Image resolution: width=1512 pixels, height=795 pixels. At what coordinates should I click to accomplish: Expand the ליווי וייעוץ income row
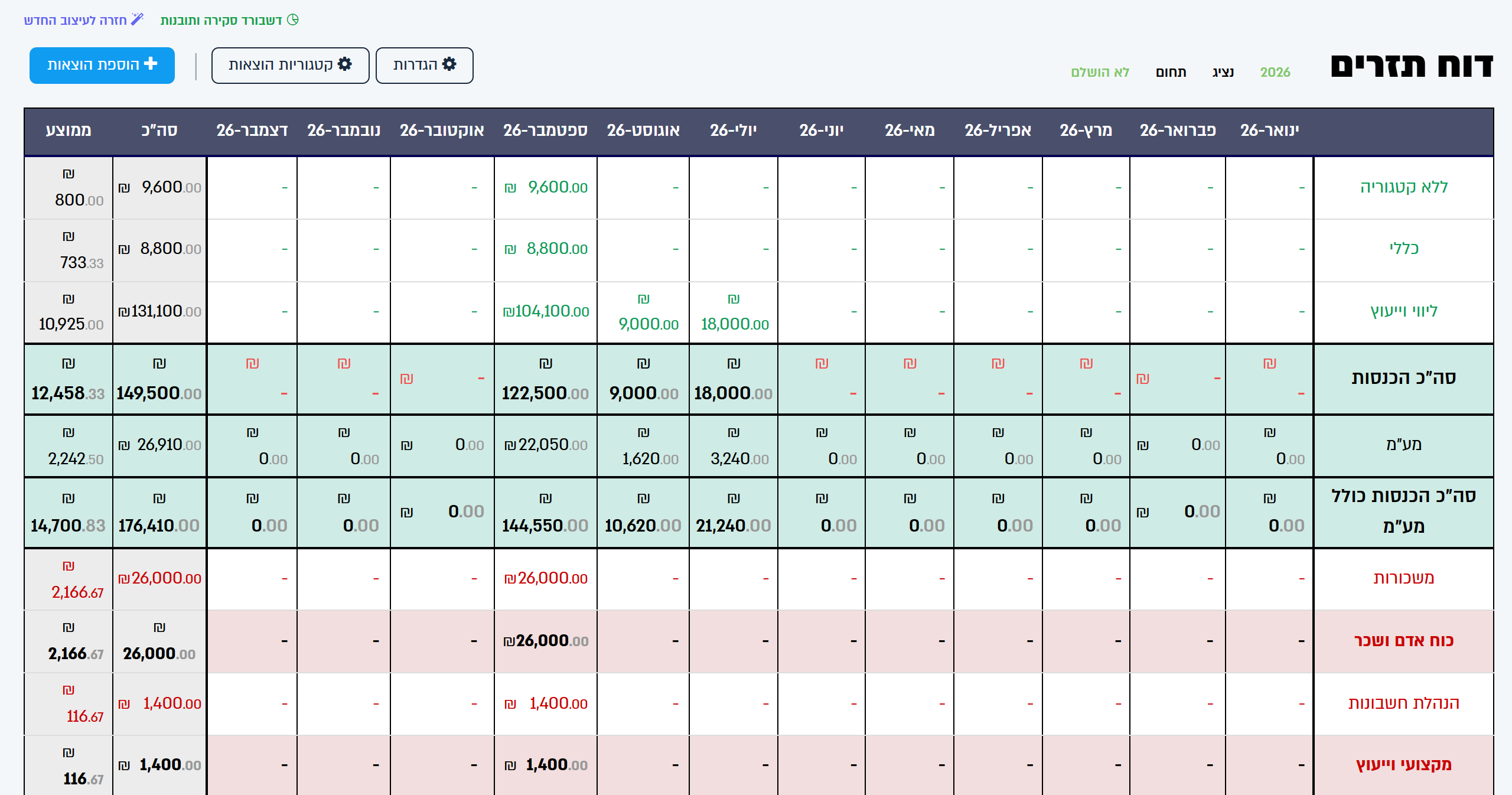[x=1404, y=311]
